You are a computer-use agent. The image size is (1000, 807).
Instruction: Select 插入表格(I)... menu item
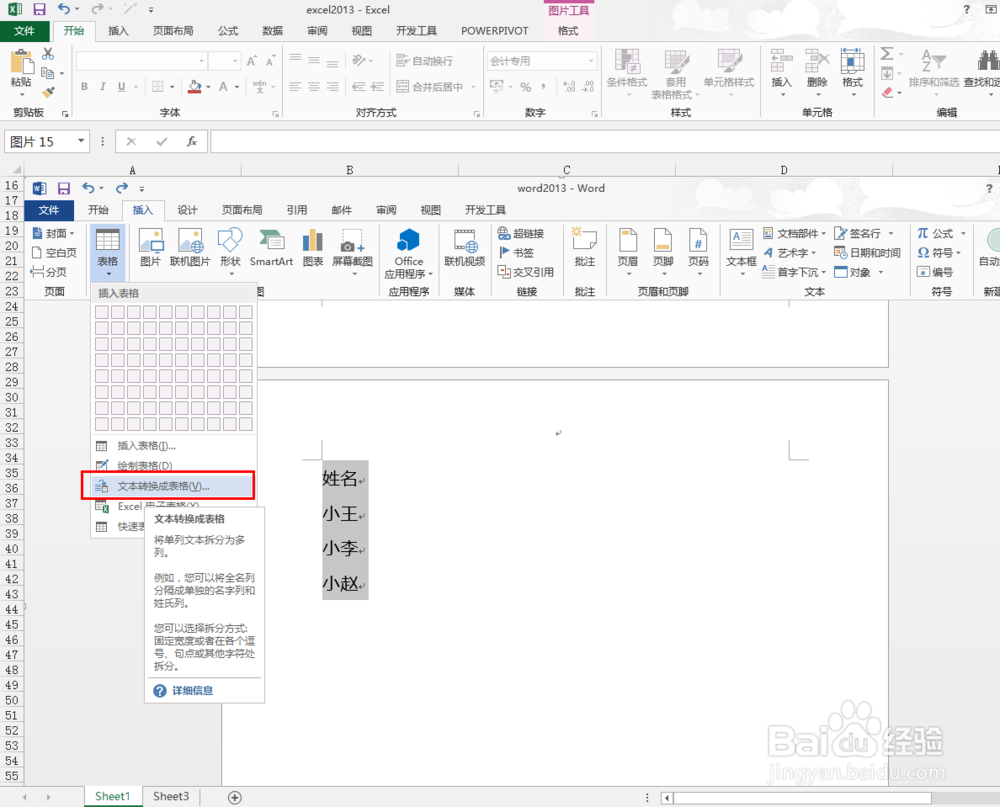click(x=173, y=445)
